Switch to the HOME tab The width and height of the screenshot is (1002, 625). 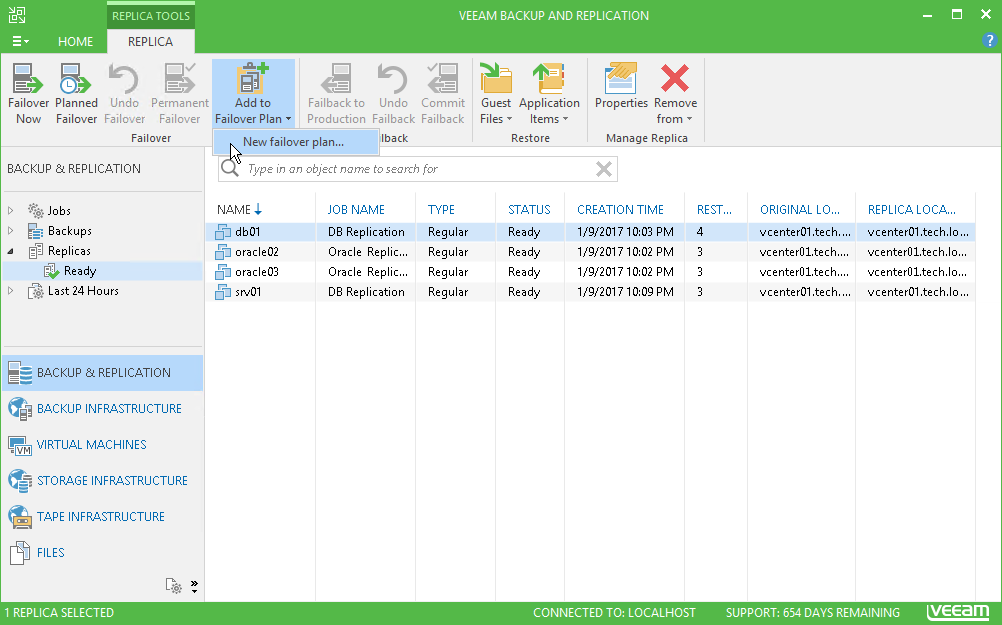pos(75,42)
